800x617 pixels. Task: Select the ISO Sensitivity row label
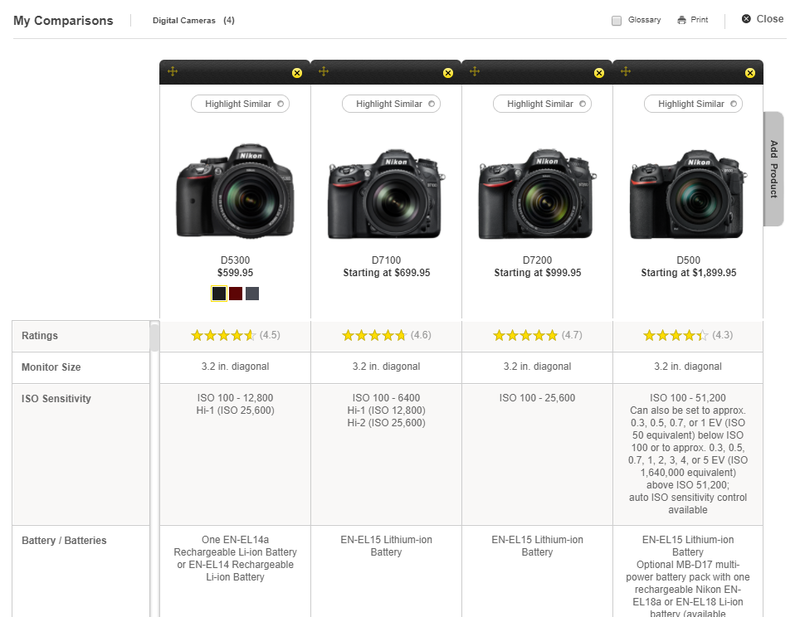click(56, 399)
